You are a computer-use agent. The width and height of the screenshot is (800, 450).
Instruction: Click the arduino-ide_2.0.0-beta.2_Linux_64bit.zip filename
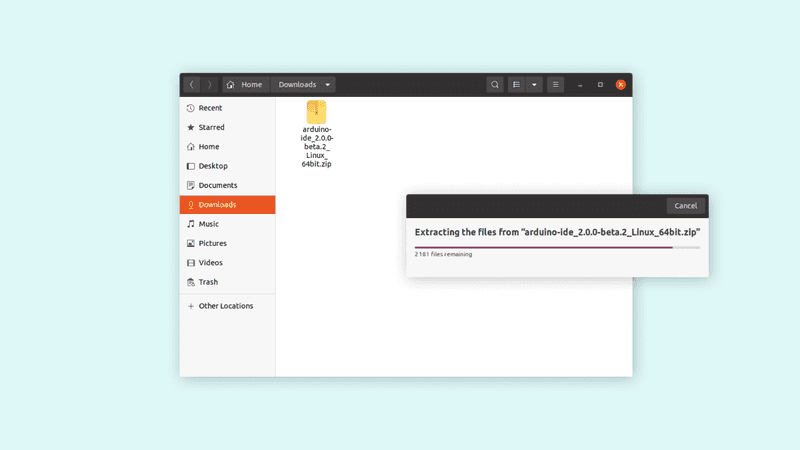pyautogui.click(x=316, y=147)
